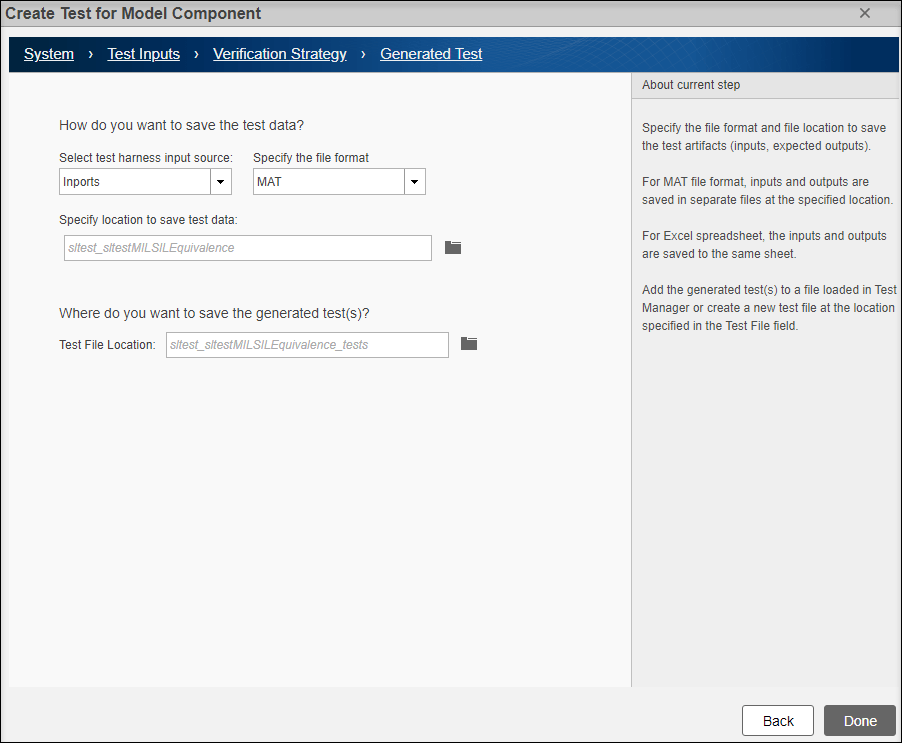Open the Verification Strategy step
Image resolution: width=902 pixels, height=743 pixels.
tap(279, 54)
